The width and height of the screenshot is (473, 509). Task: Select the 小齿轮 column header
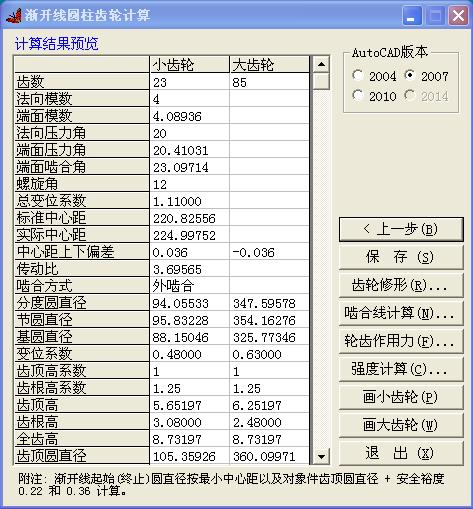[189, 65]
